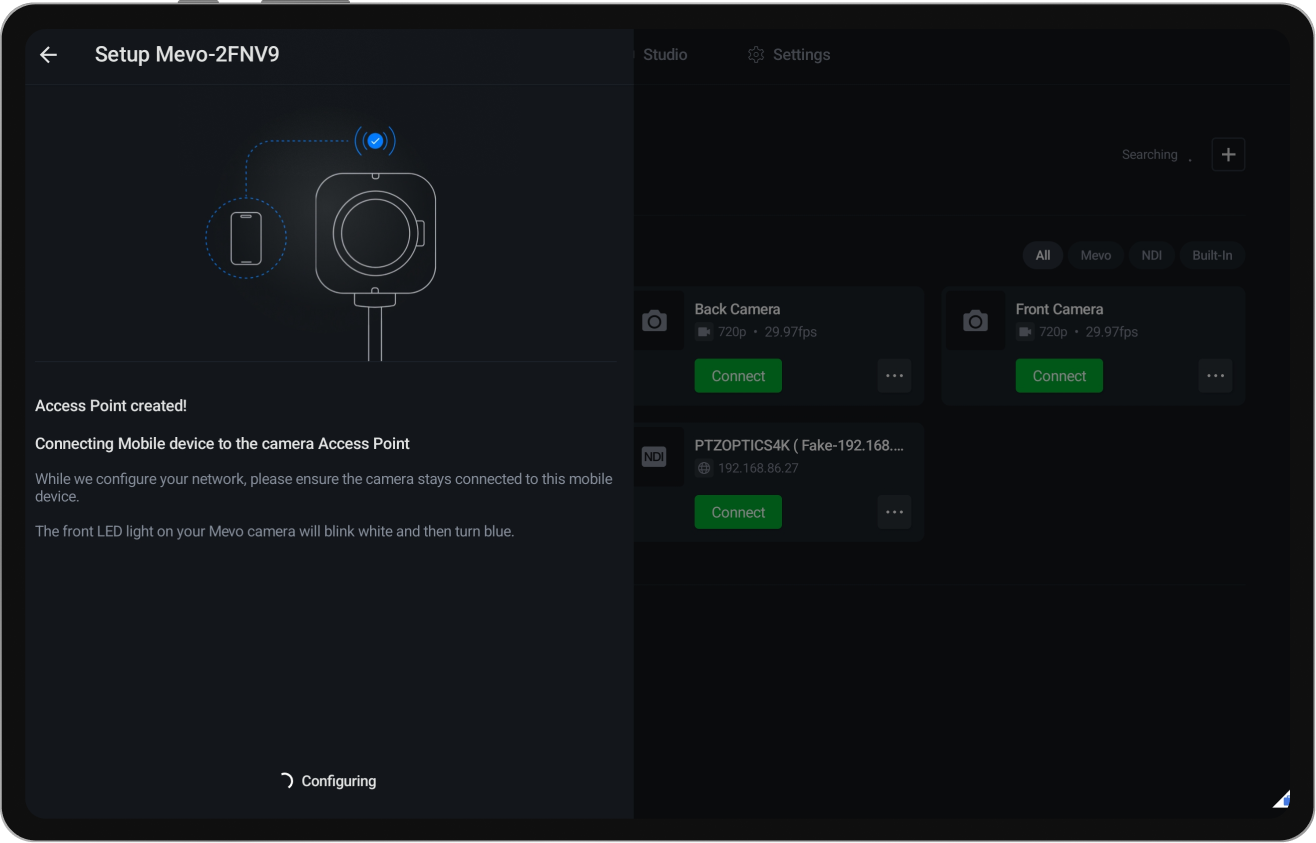Connect the Back Camera
This screenshot has height=843, width=1316.
[x=738, y=376]
